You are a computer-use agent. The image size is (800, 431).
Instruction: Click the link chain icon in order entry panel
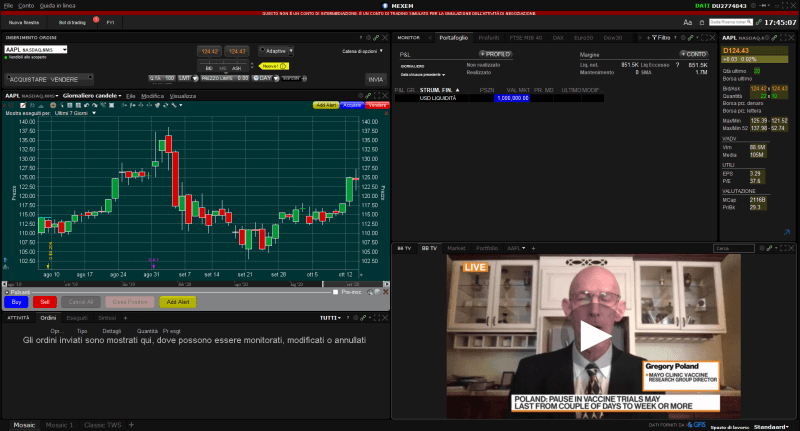pyautogui.click(x=376, y=38)
